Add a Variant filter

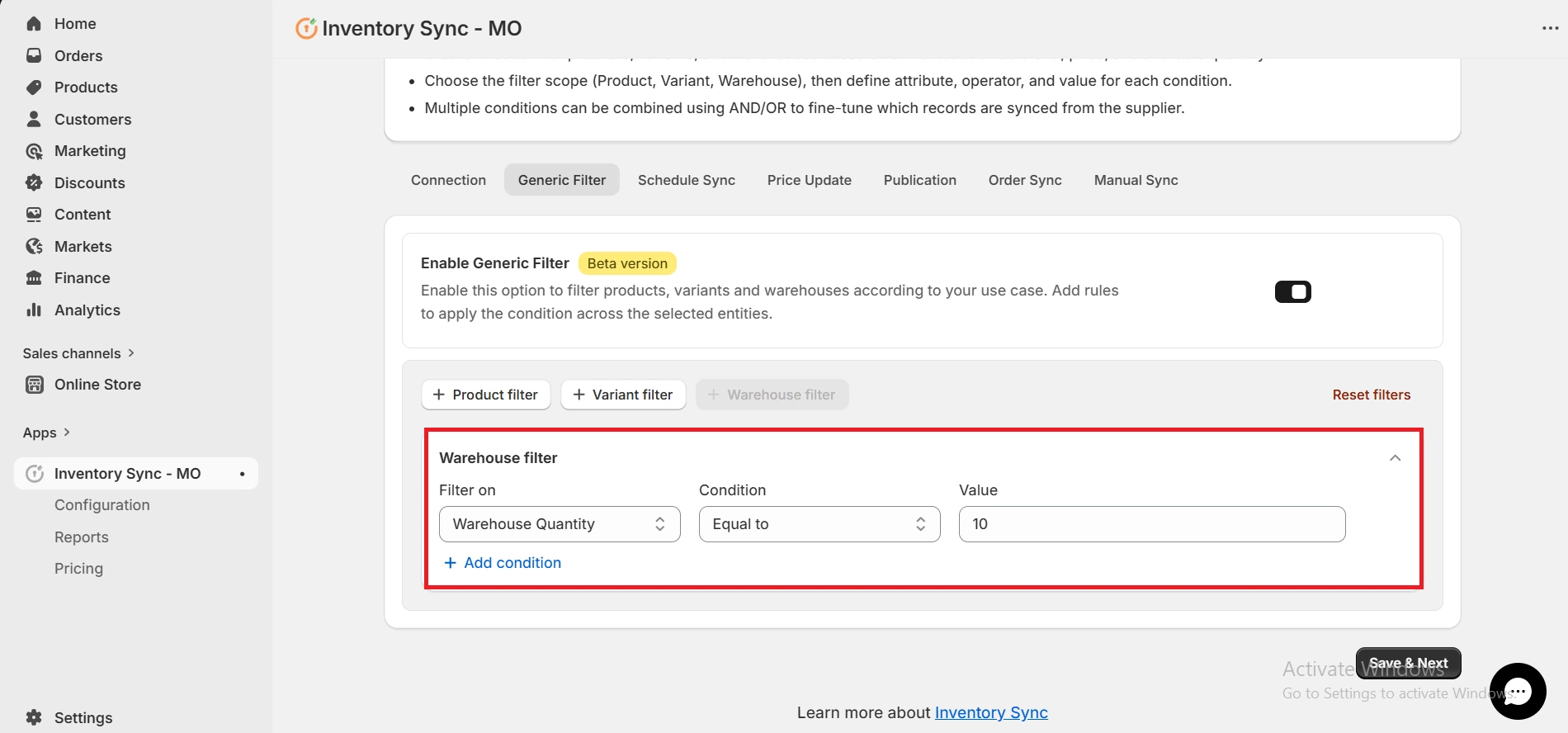(x=623, y=395)
